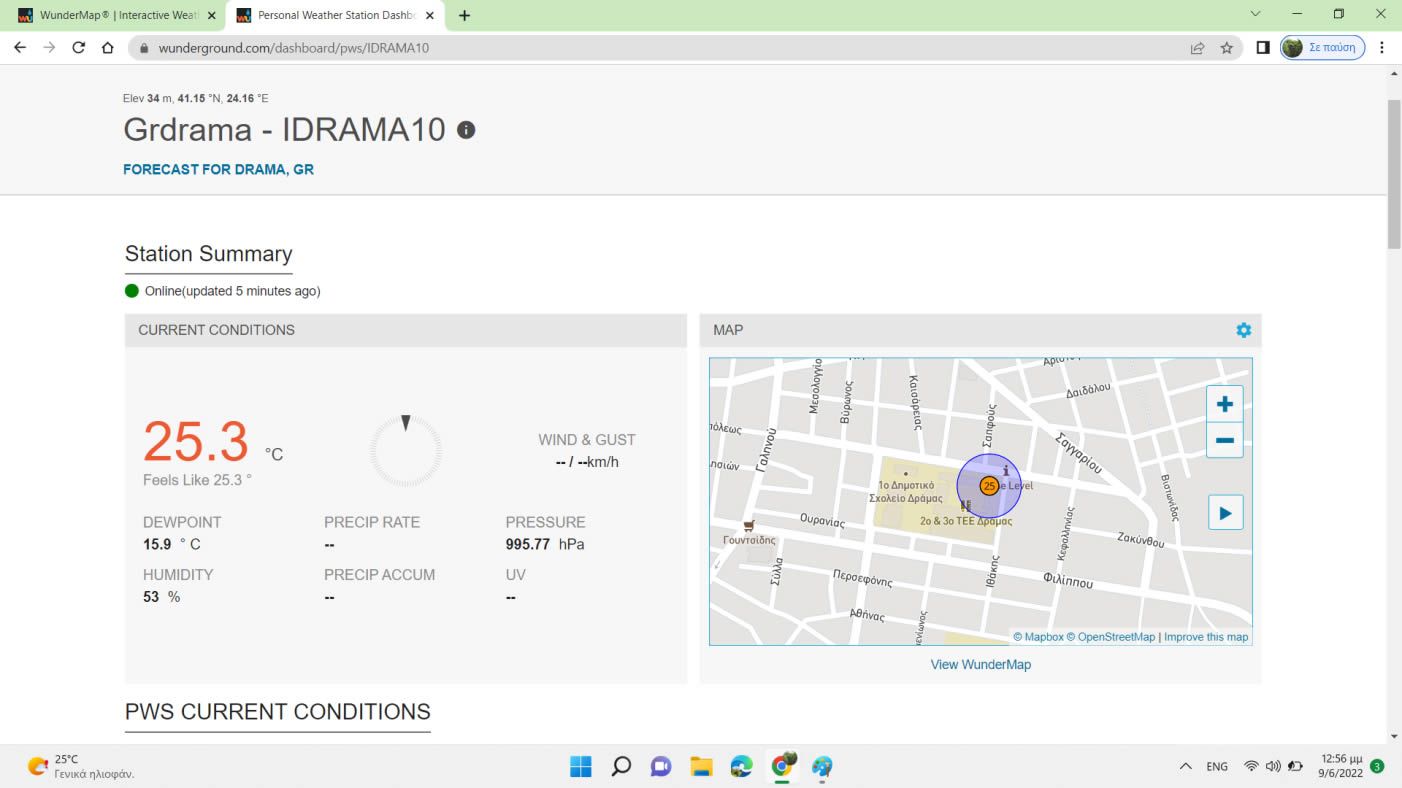This screenshot has height=788, width=1402.
Task: Open a new browser tab
Action: pos(464,15)
